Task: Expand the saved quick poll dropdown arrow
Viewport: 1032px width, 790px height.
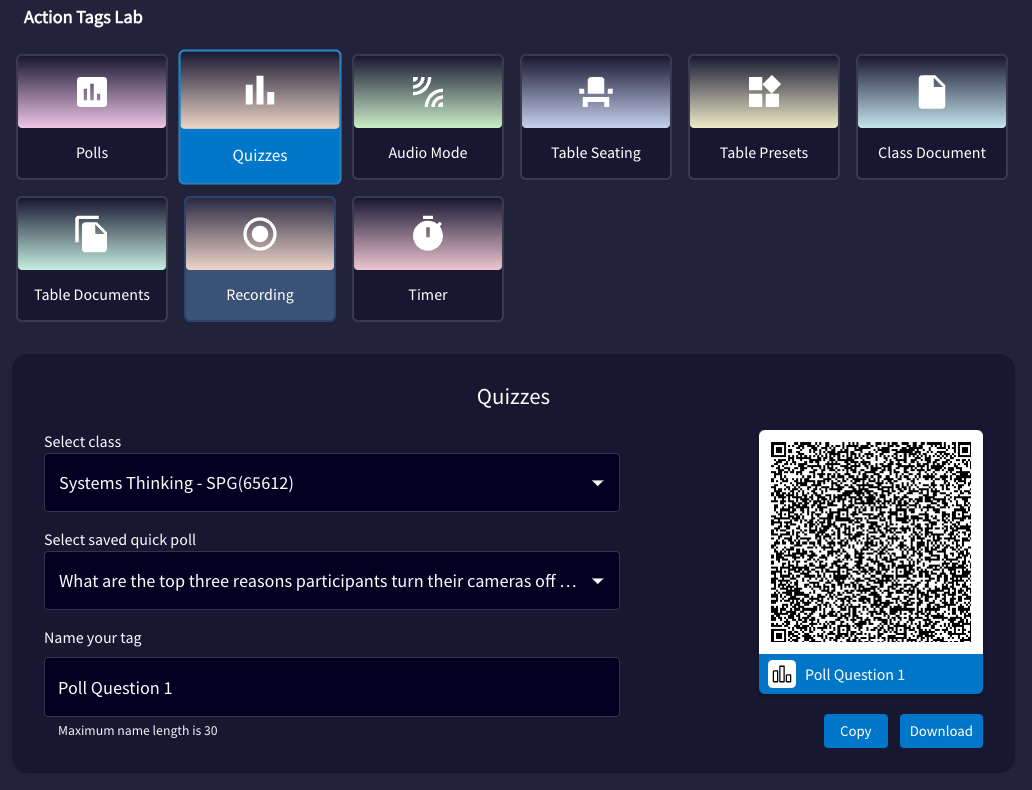Action: (598, 581)
